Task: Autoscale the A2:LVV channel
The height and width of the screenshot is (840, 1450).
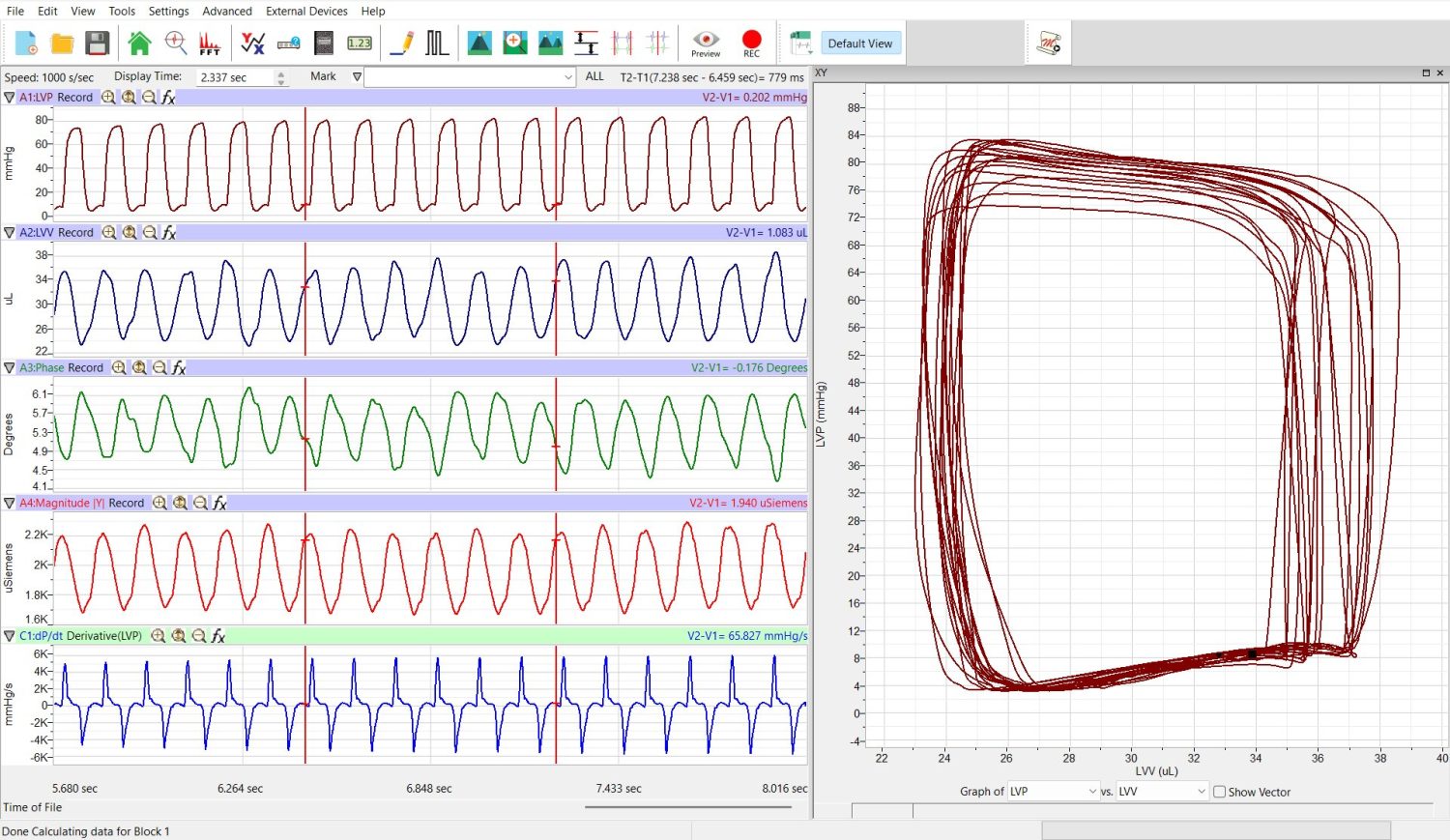Action: [x=130, y=233]
